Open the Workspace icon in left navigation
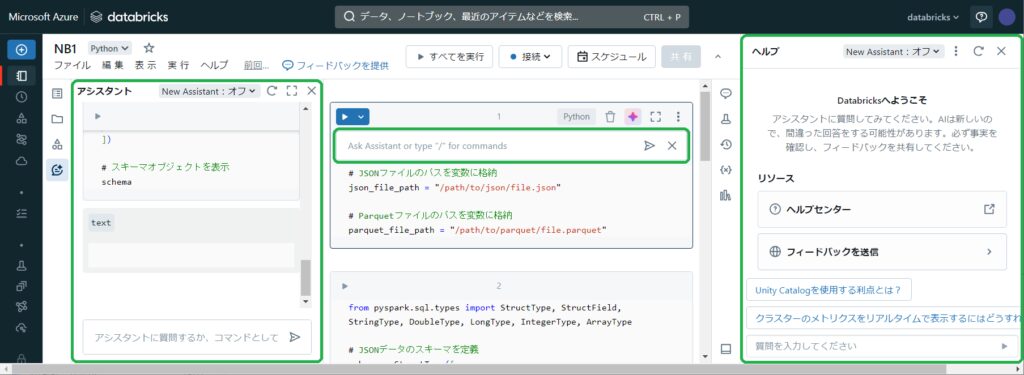1024x375 pixels. point(22,76)
